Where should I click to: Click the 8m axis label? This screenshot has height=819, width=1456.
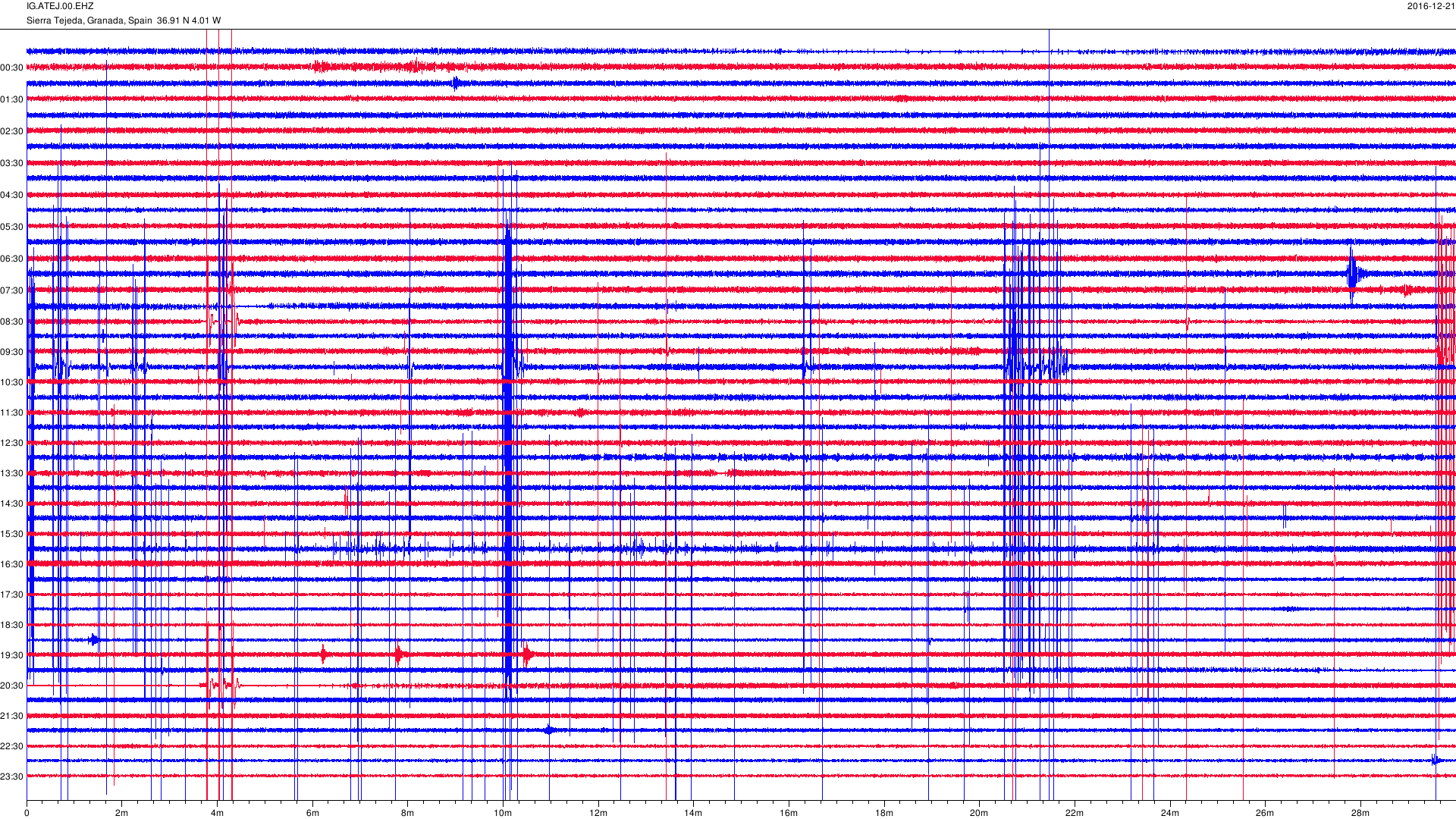point(407,813)
